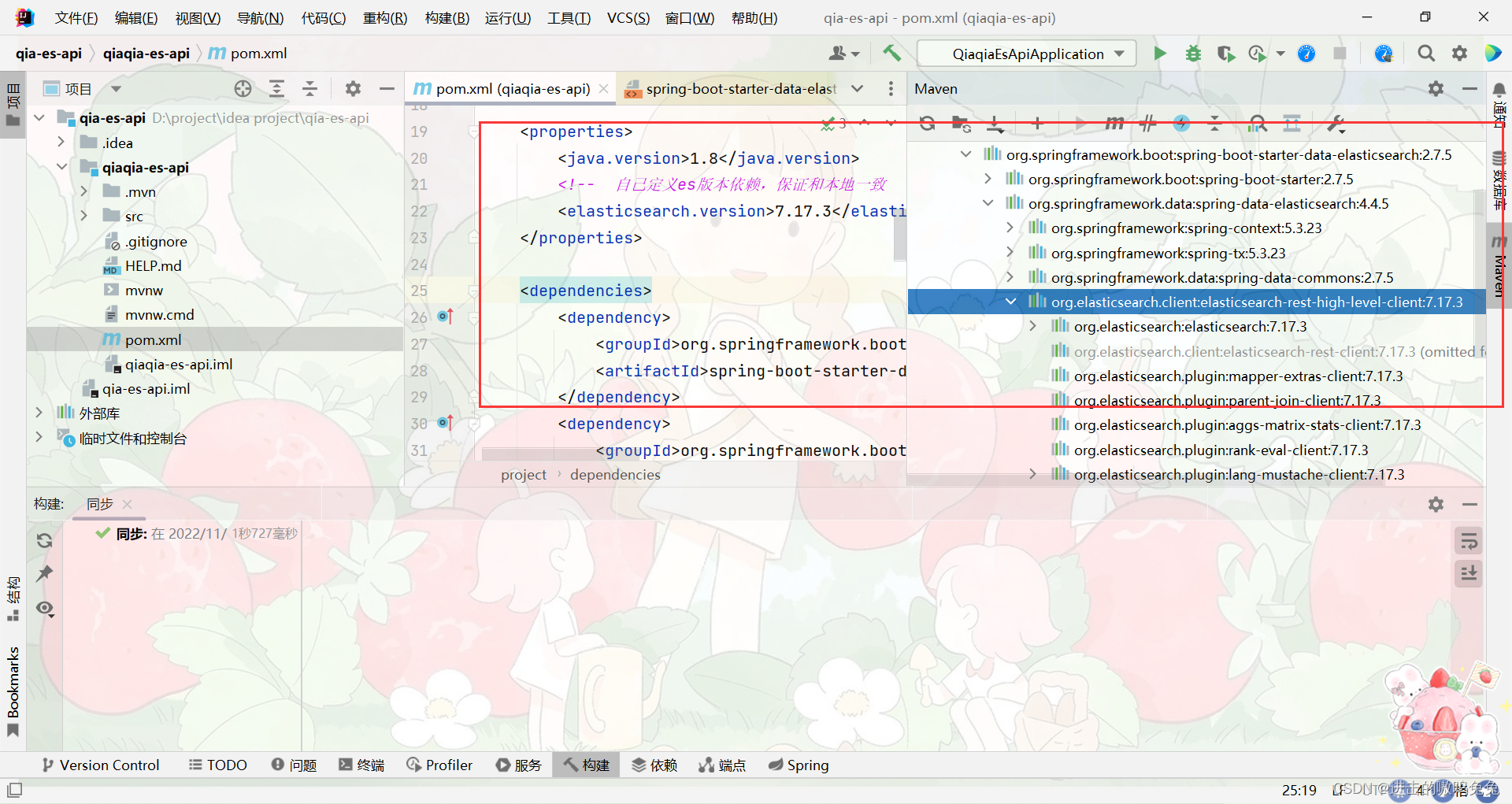Expand the .mvn folder
The height and width of the screenshot is (804, 1512).
pyautogui.click(x=84, y=191)
